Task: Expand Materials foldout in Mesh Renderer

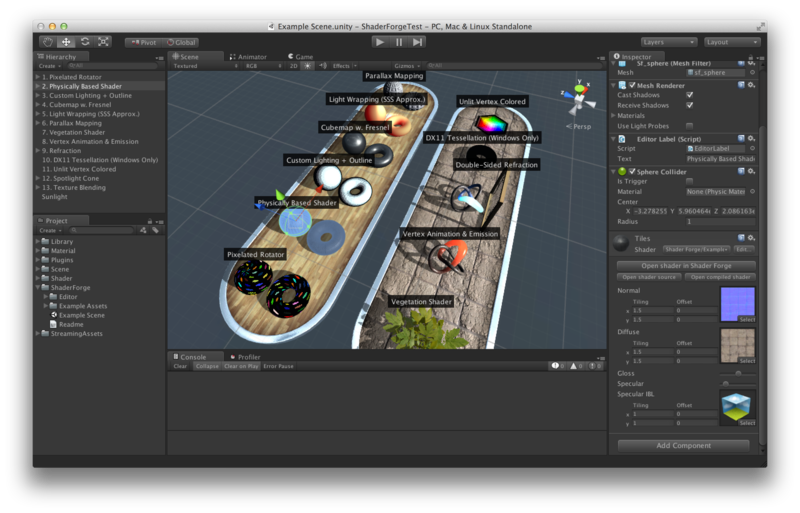Action: [x=614, y=116]
